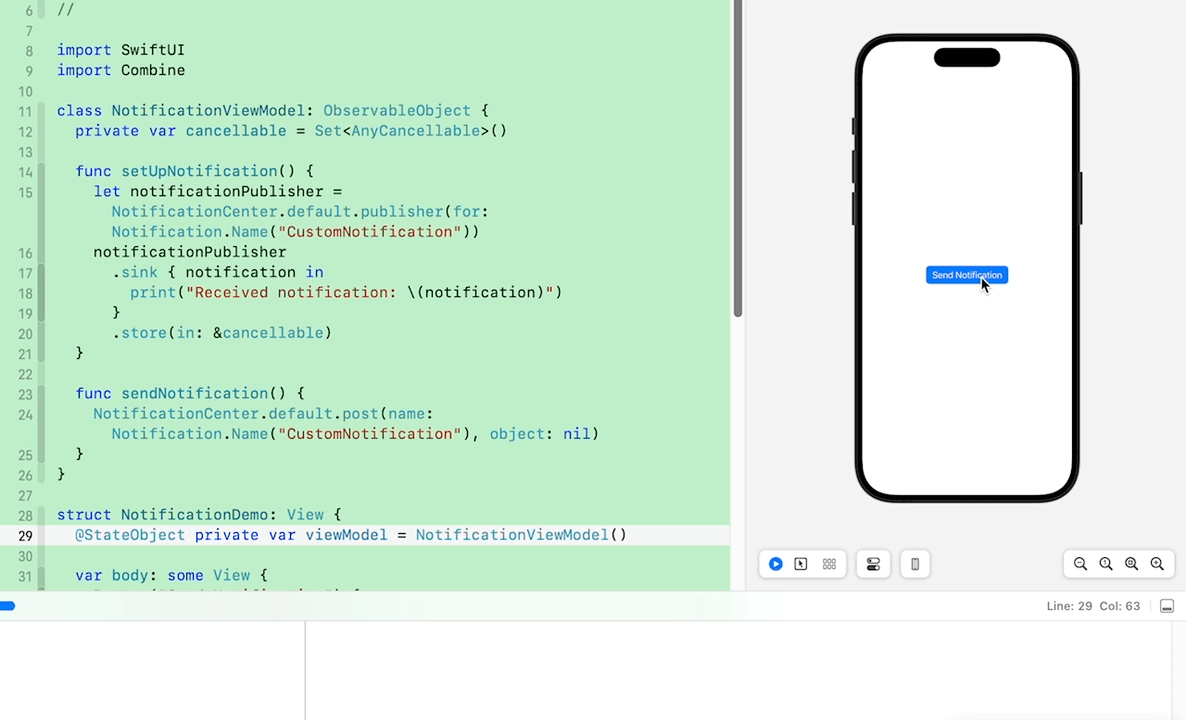Click 'Set<AnyCancellable>()' in the code
The image size is (1186, 720).
(x=411, y=131)
